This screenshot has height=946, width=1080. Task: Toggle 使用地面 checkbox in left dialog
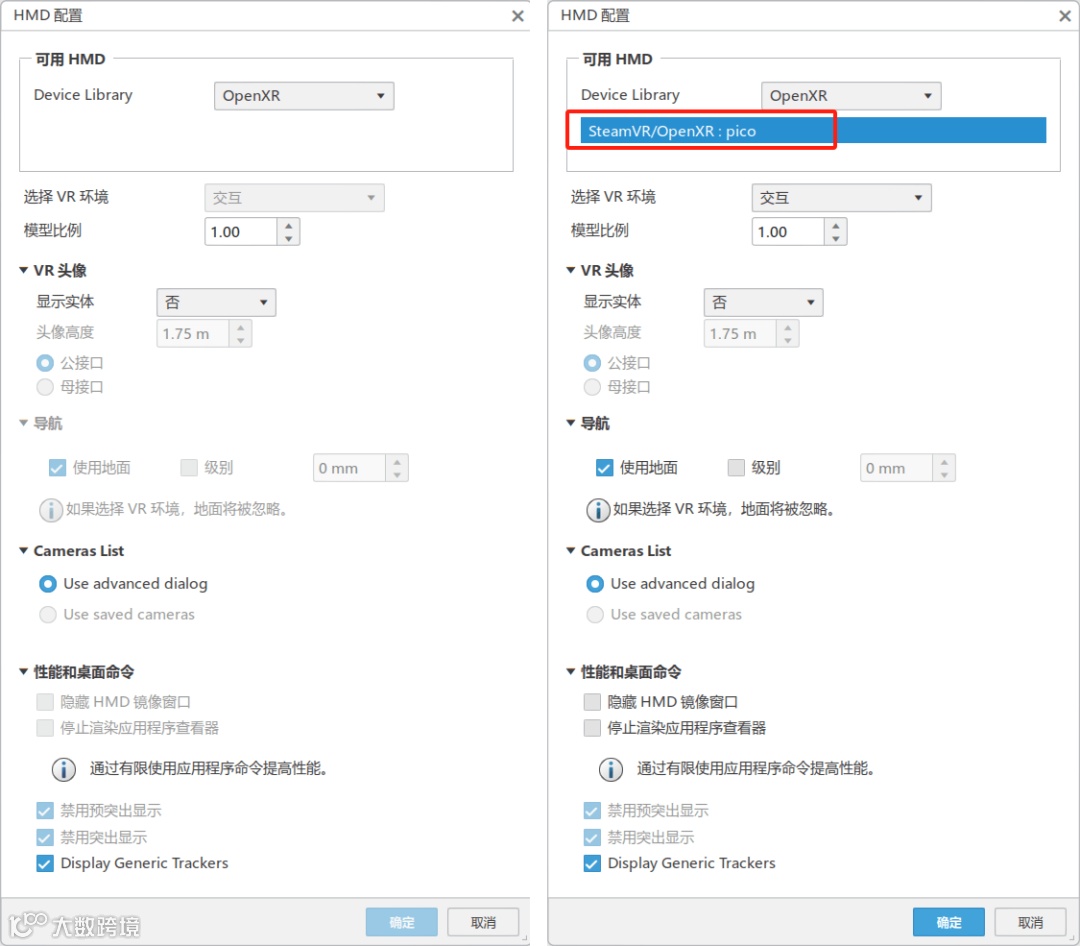coord(57,468)
